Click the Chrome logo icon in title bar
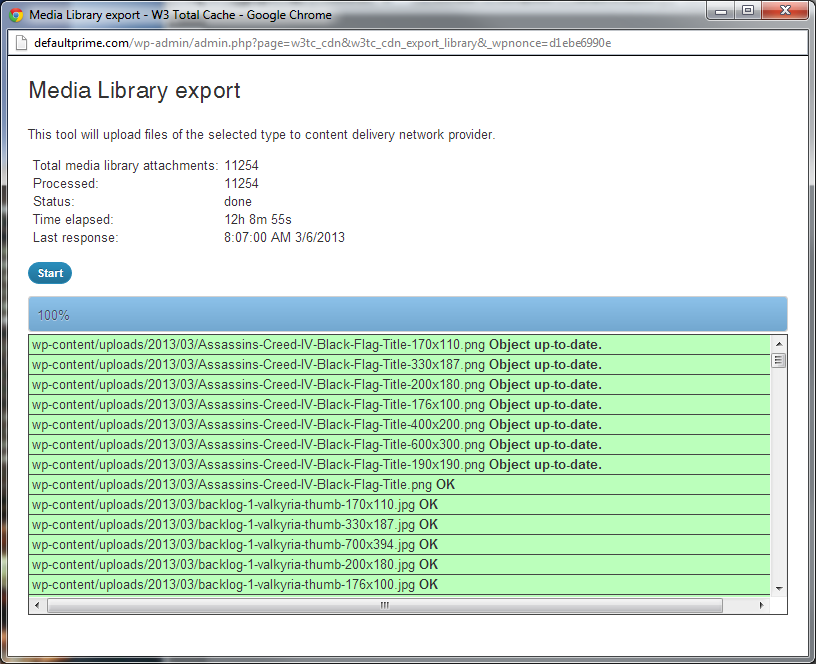This screenshot has height=664, width=816. (x=16, y=15)
